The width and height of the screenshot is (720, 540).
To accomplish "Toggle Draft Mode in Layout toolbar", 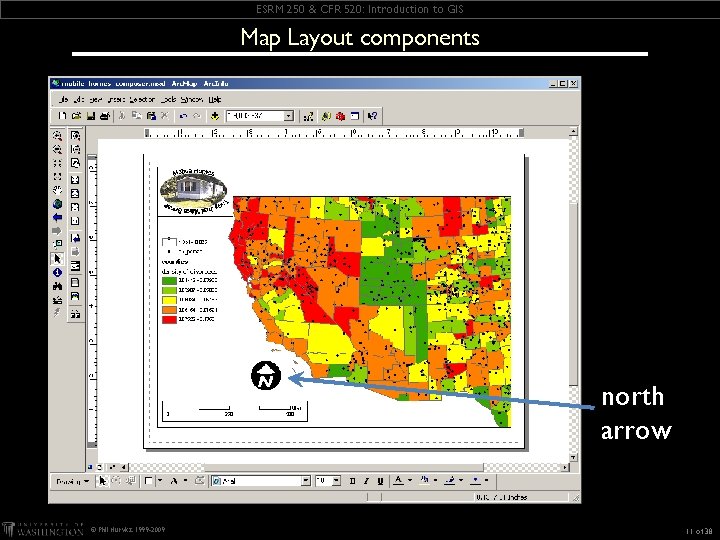I will (x=75, y=282).
